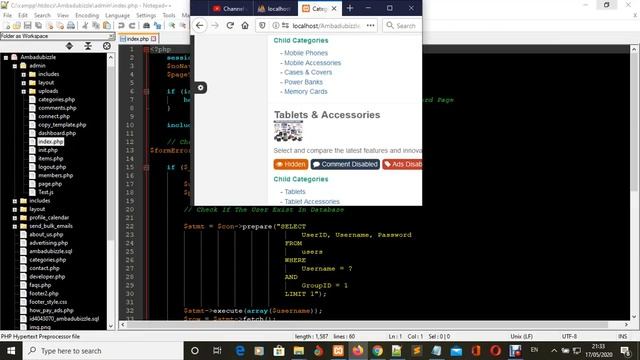
Task: Click the Redo icon in Notepad++ toolbar
Action: (132, 25)
